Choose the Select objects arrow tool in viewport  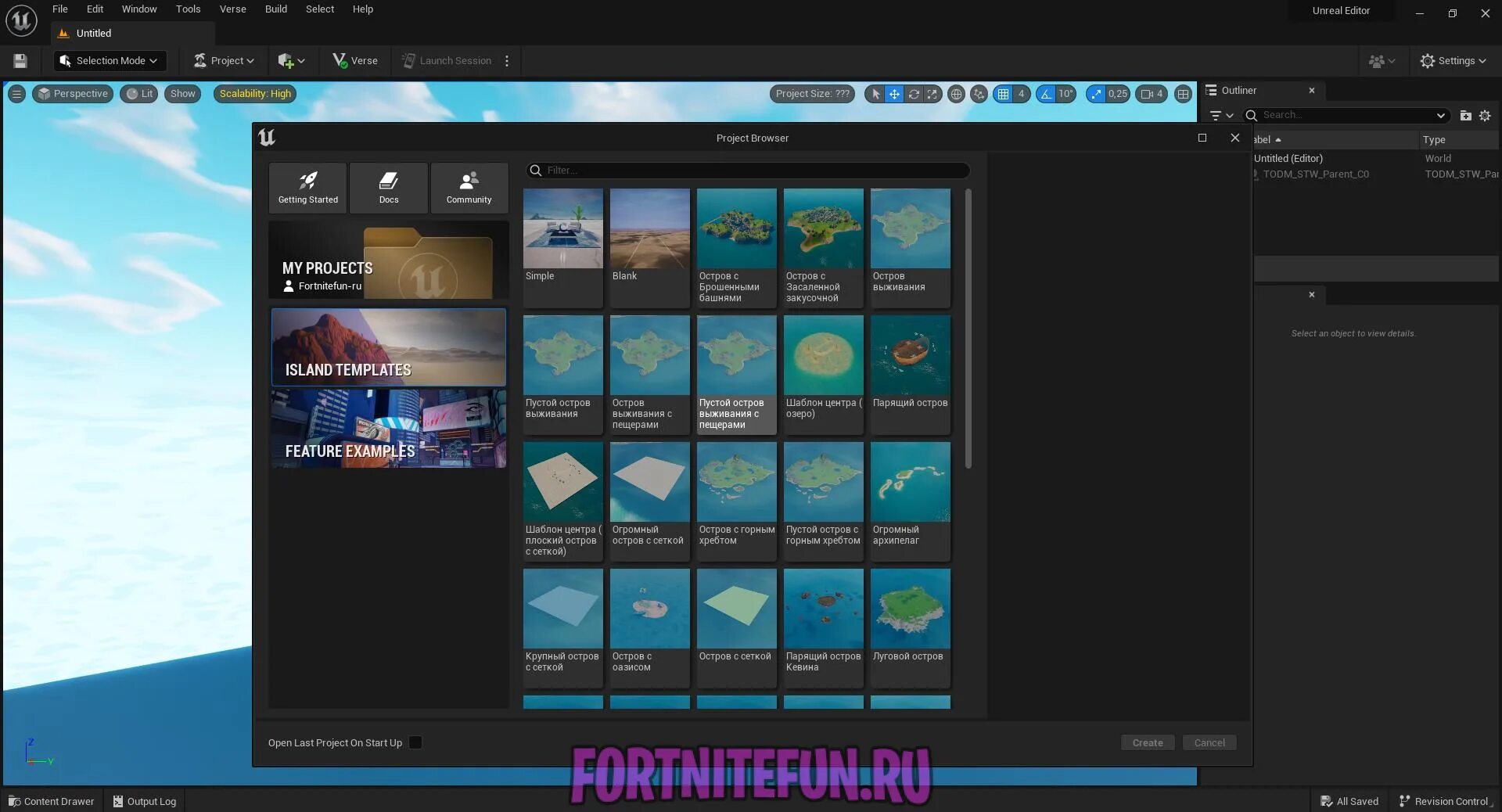click(x=875, y=94)
